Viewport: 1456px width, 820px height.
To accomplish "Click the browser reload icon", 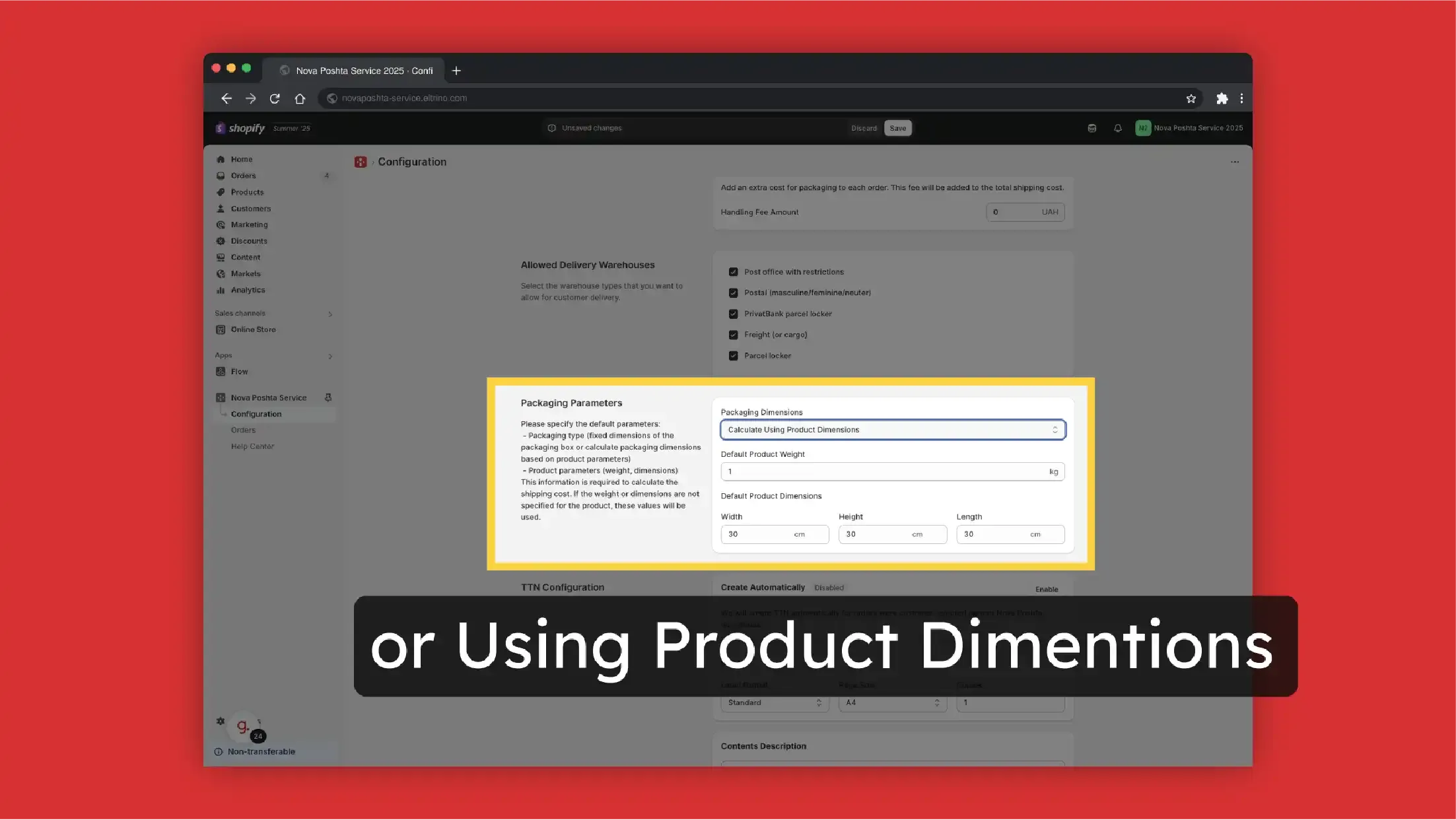I will 275,98.
